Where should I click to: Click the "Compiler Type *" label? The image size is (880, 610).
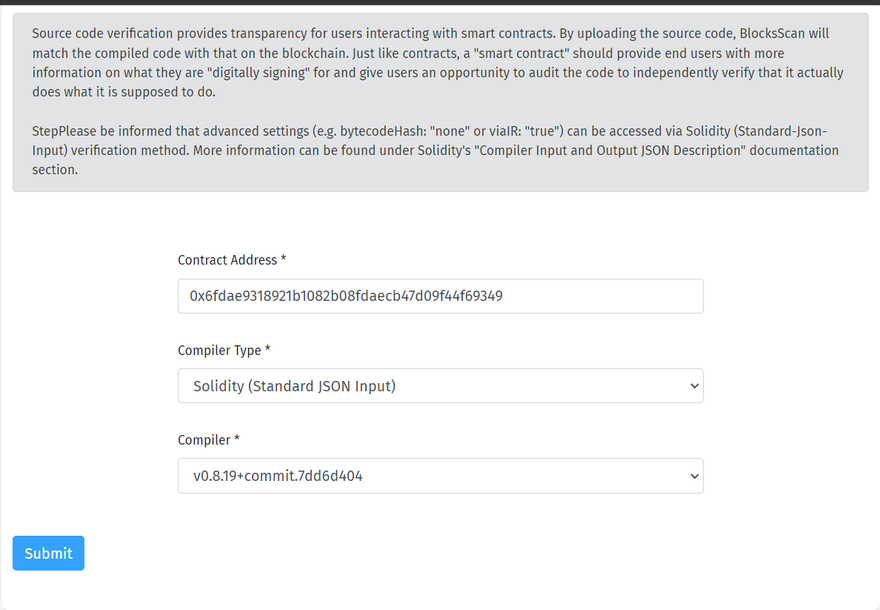click(224, 350)
